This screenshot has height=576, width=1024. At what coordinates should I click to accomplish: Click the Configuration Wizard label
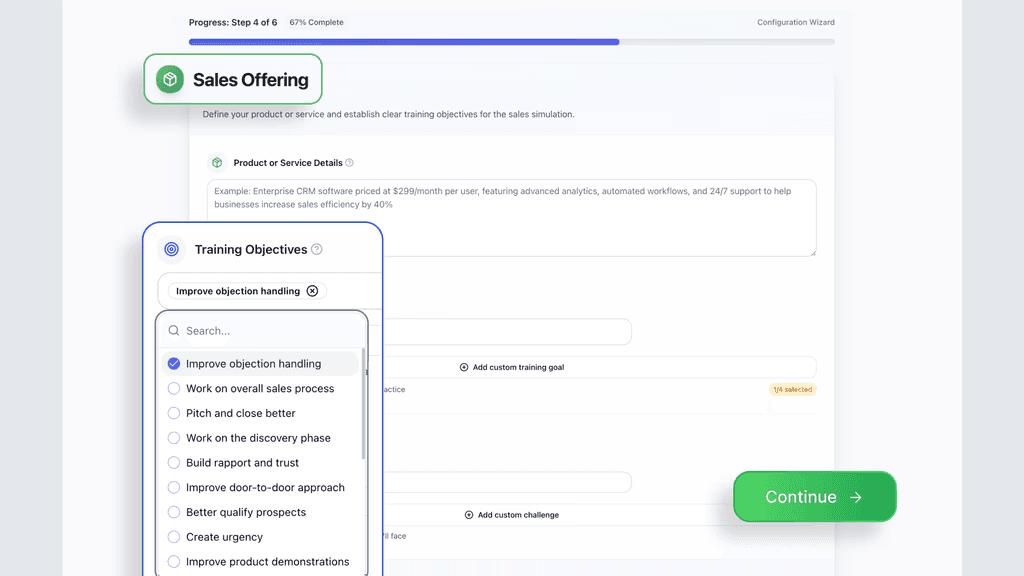click(x=795, y=22)
